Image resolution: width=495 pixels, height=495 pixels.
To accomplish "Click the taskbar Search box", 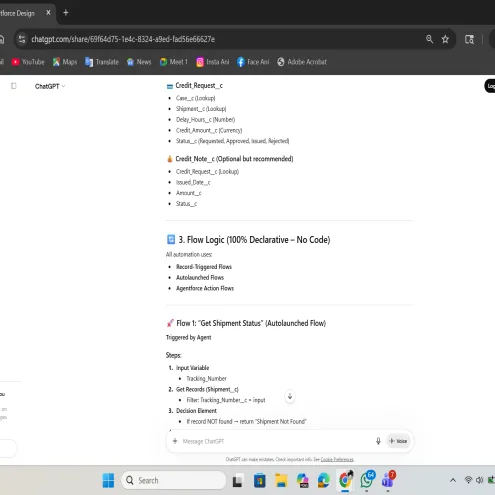I will 173,480.
